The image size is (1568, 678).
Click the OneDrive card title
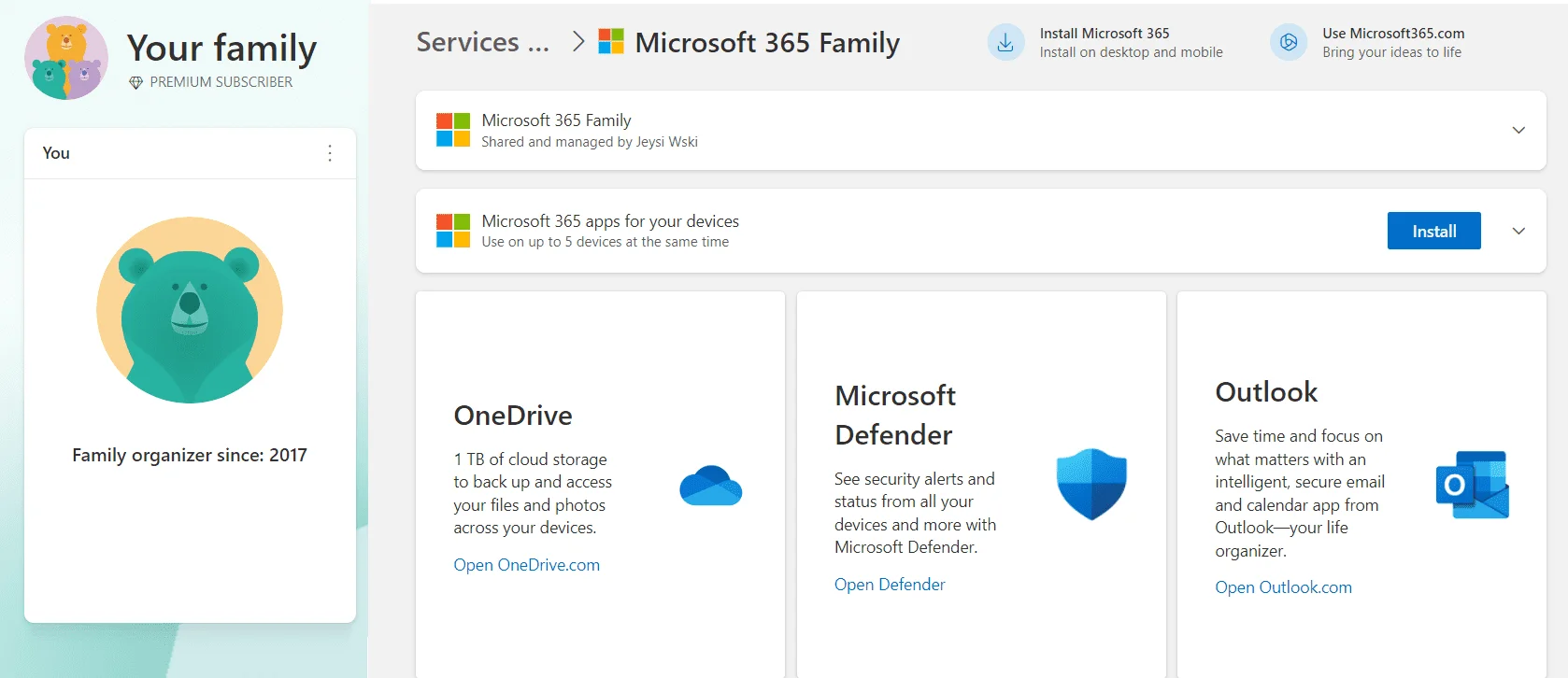513,416
